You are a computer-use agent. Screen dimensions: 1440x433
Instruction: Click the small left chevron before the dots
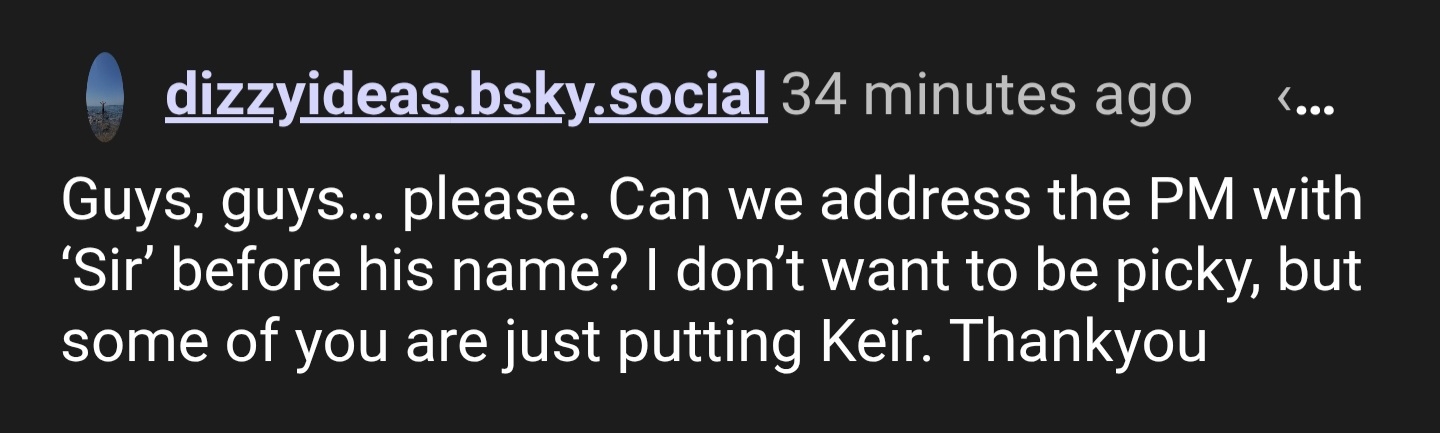pos(1283,99)
